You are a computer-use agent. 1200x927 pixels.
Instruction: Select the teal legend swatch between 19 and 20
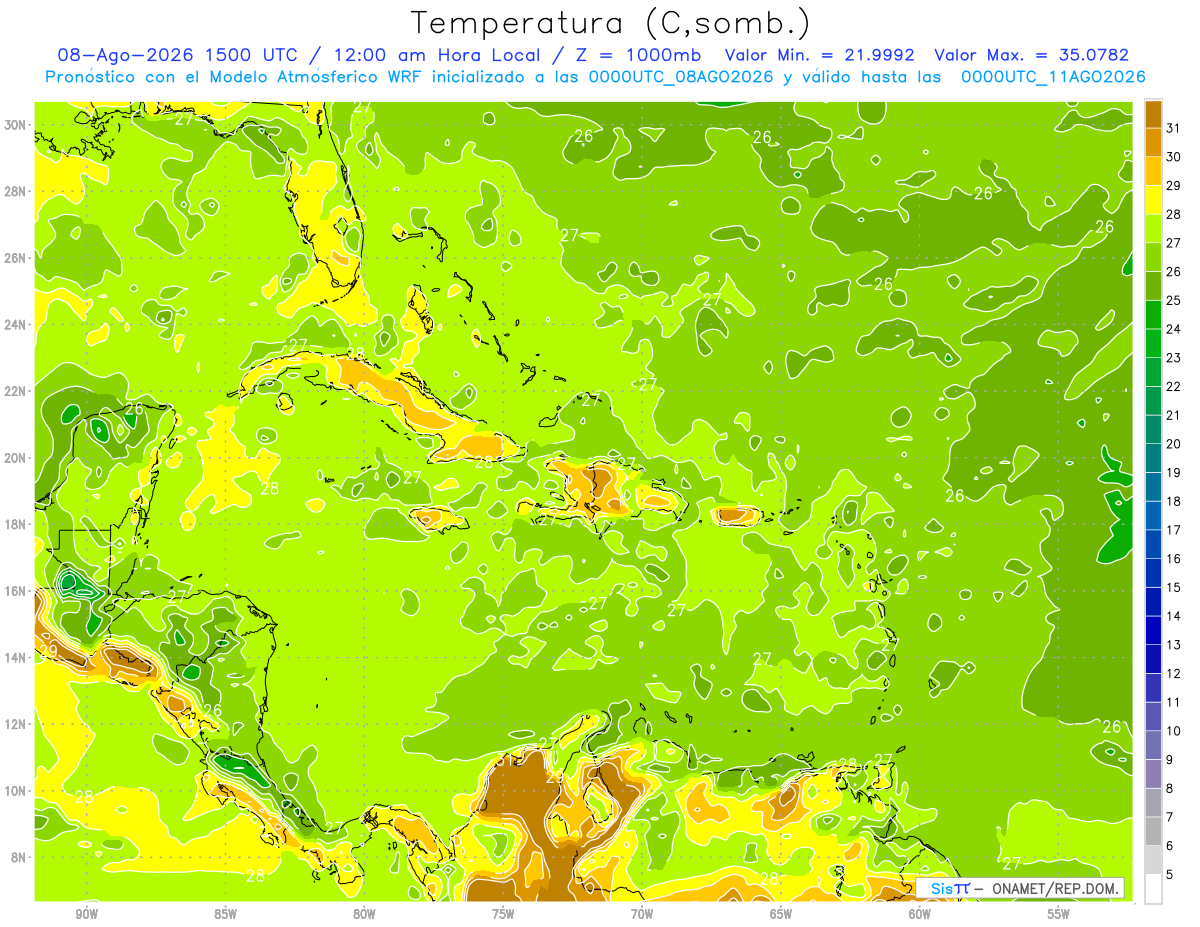pos(1153,458)
